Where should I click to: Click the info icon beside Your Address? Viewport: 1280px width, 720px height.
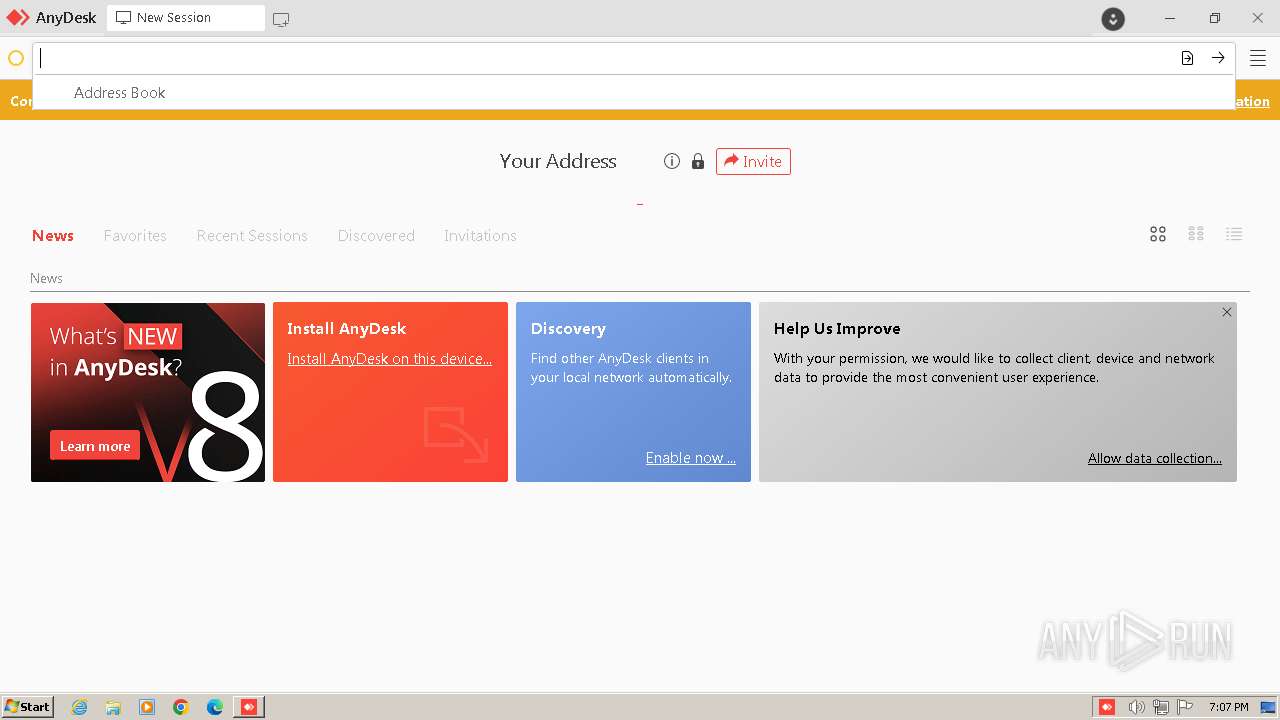pyautogui.click(x=672, y=161)
